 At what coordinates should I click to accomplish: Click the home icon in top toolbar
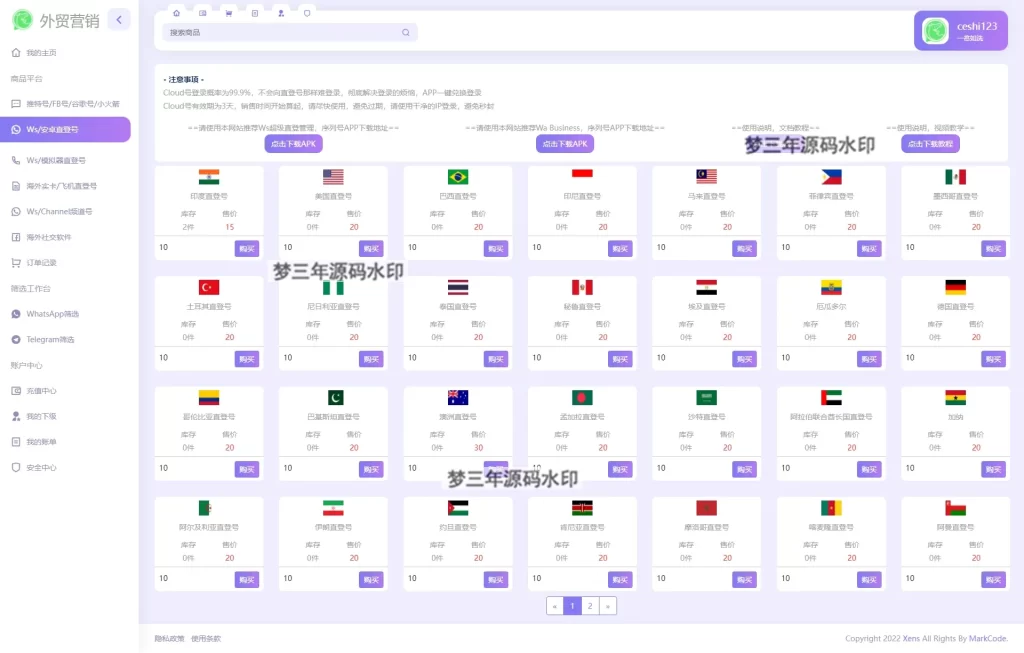[177, 13]
